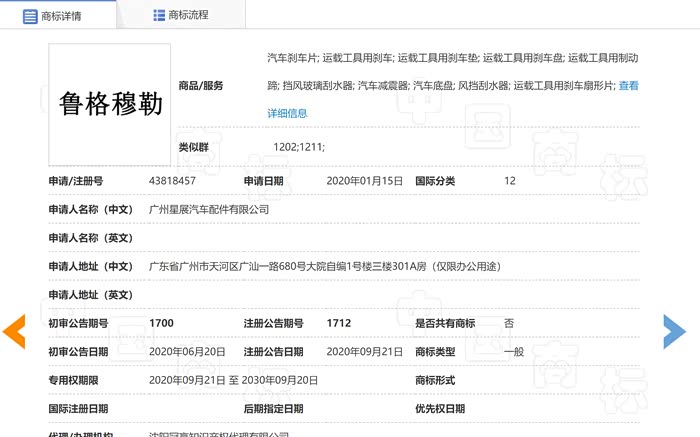Click the 商标流程 tab list icon
Screen dimensions: 700x437
coord(159,16)
